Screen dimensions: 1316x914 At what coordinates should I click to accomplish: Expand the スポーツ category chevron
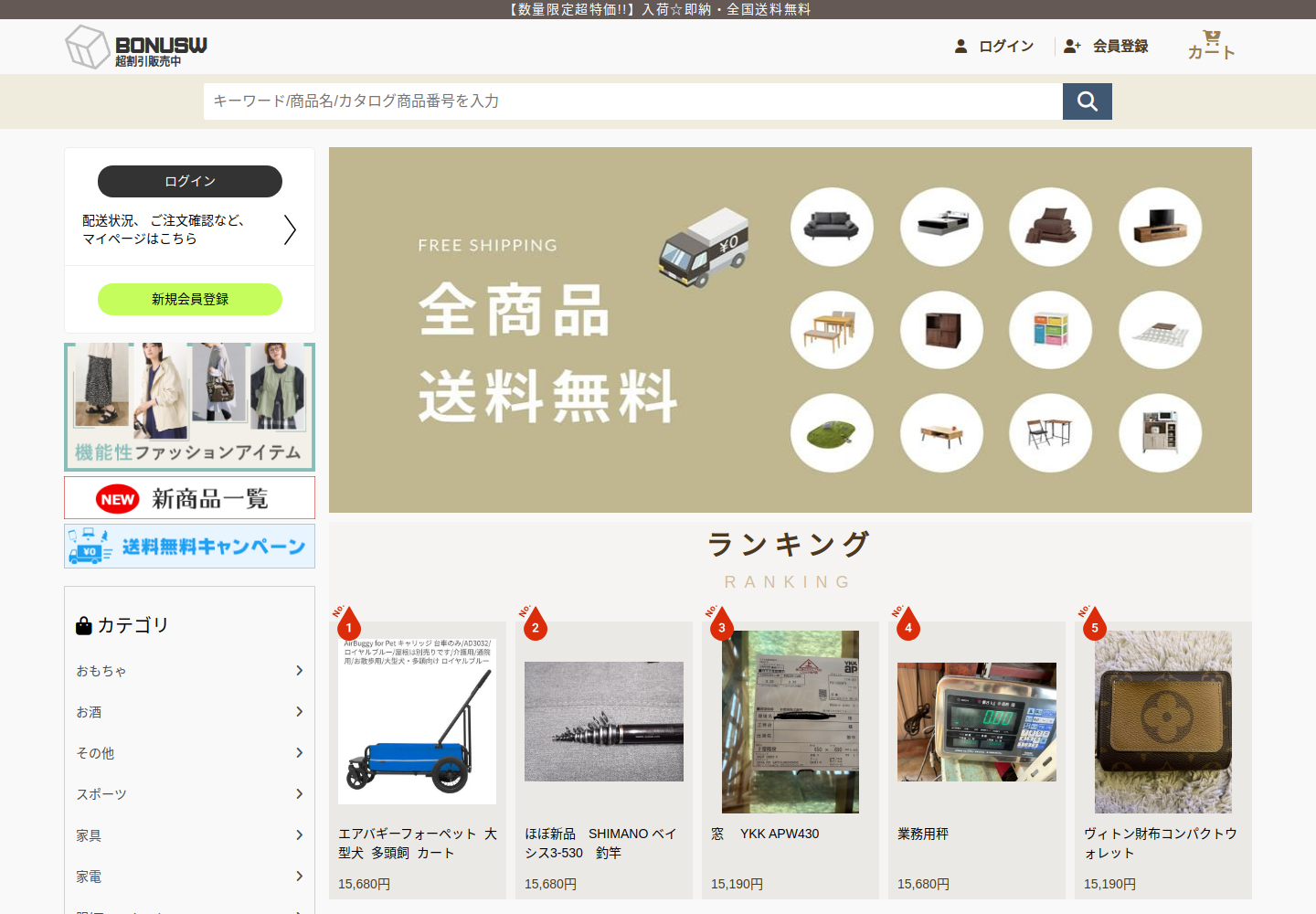pyautogui.click(x=299, y=794)
